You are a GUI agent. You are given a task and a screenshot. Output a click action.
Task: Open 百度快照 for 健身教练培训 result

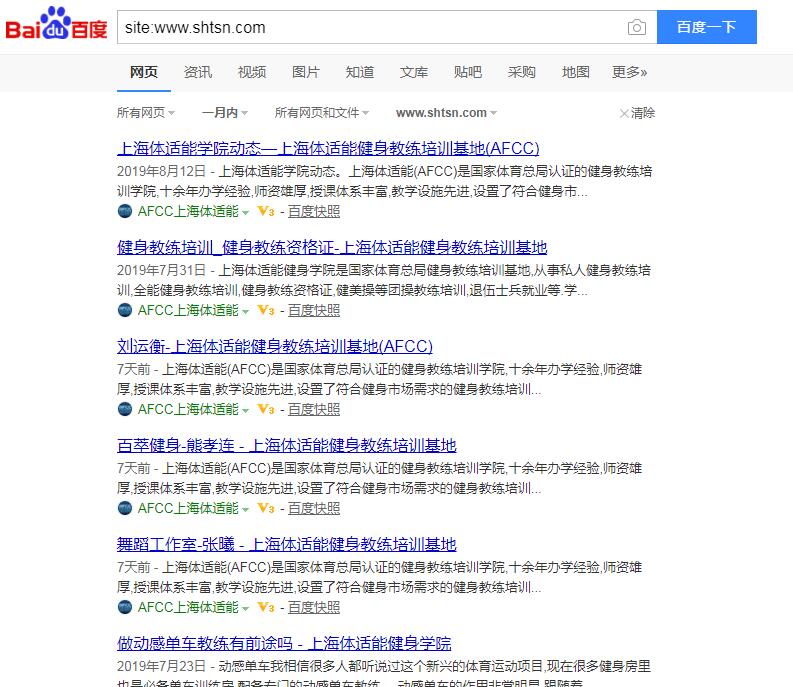point(314,310)
